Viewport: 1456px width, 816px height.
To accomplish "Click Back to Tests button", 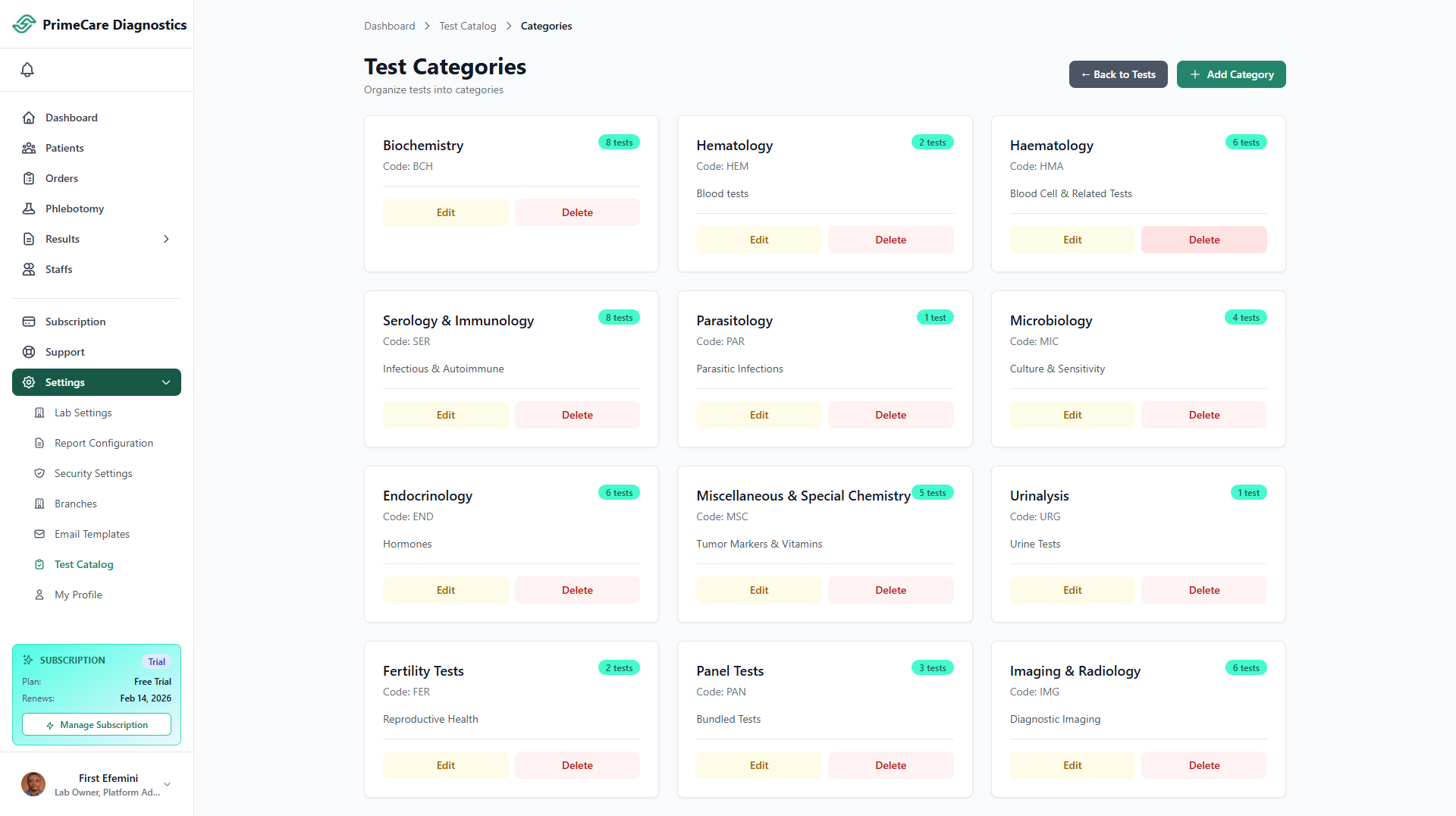I will tap(1118, 74).
